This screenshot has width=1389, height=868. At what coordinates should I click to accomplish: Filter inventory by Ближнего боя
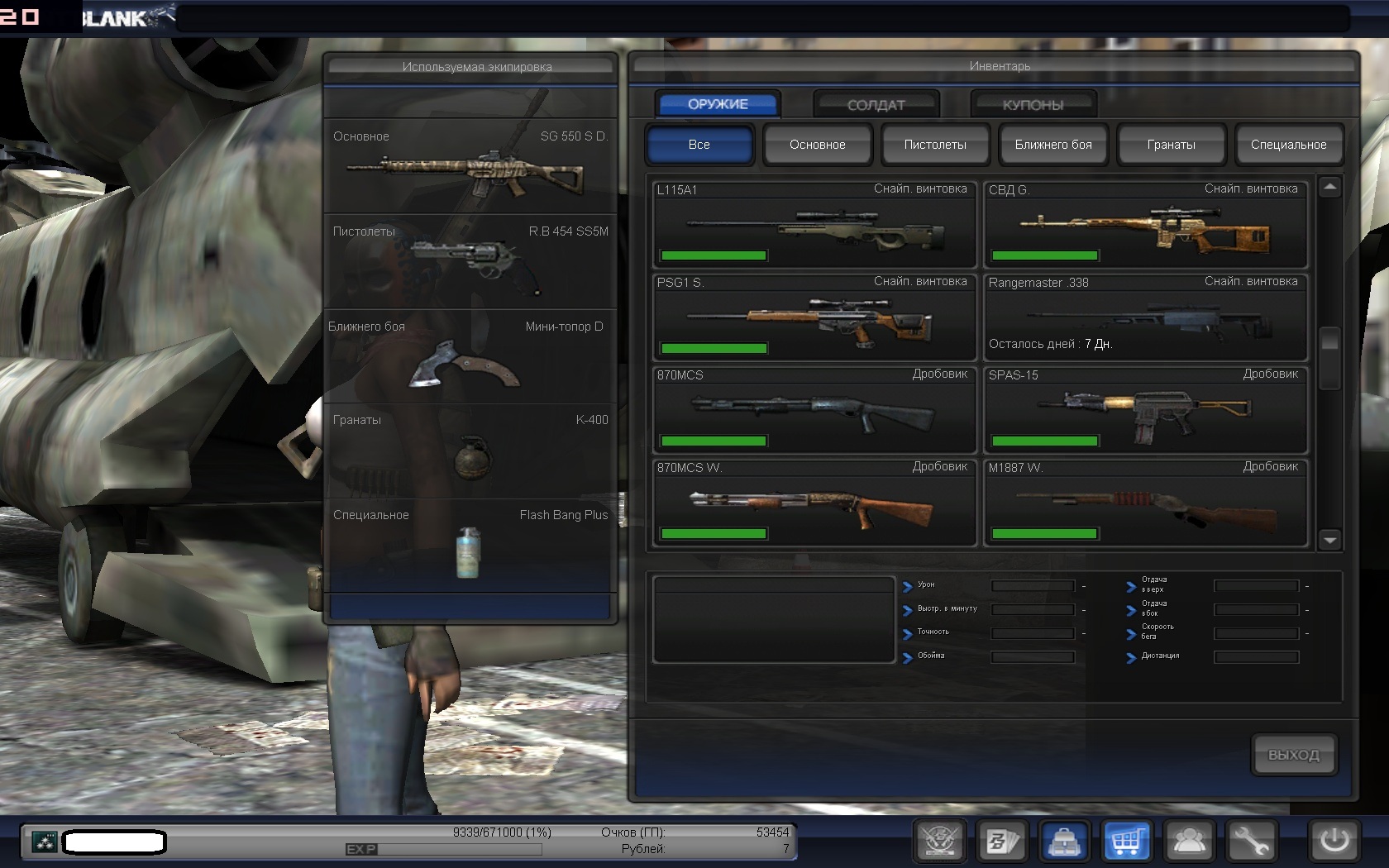(x=1053, y=145)
